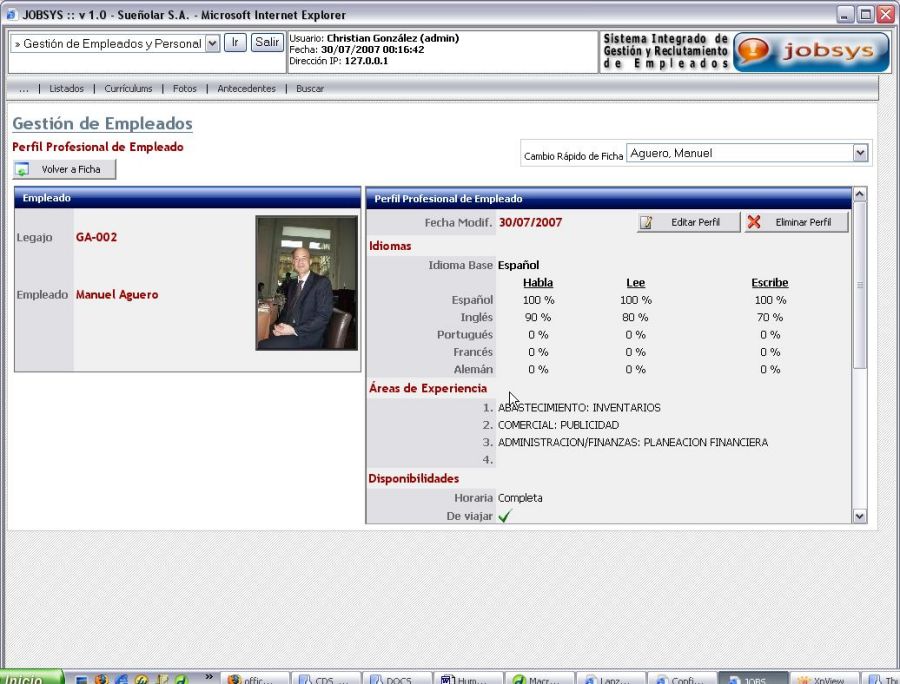Click the Inicio start button

[30, 677]
